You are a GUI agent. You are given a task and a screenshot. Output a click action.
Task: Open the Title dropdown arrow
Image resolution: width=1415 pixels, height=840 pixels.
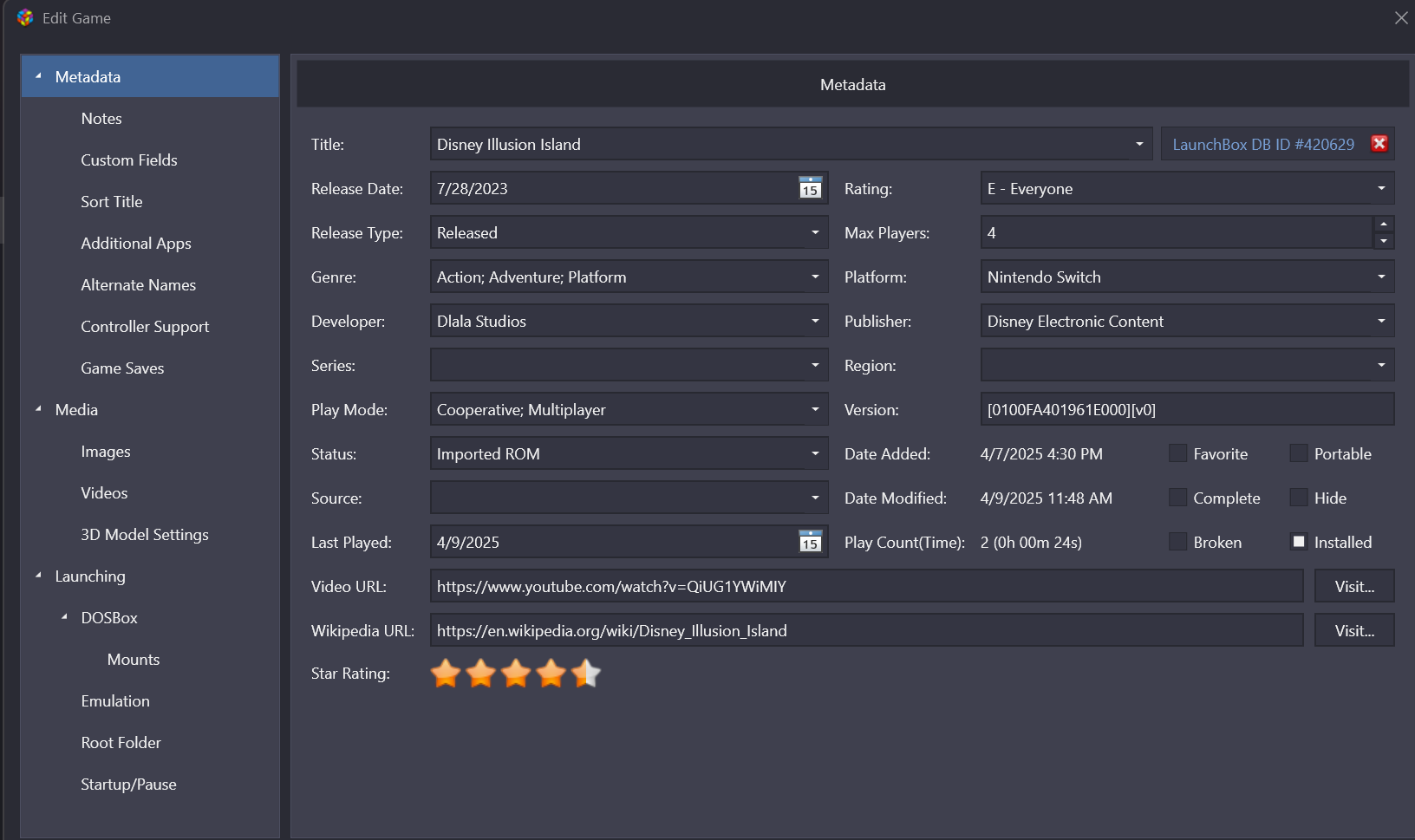click(x=1139, y=144)
